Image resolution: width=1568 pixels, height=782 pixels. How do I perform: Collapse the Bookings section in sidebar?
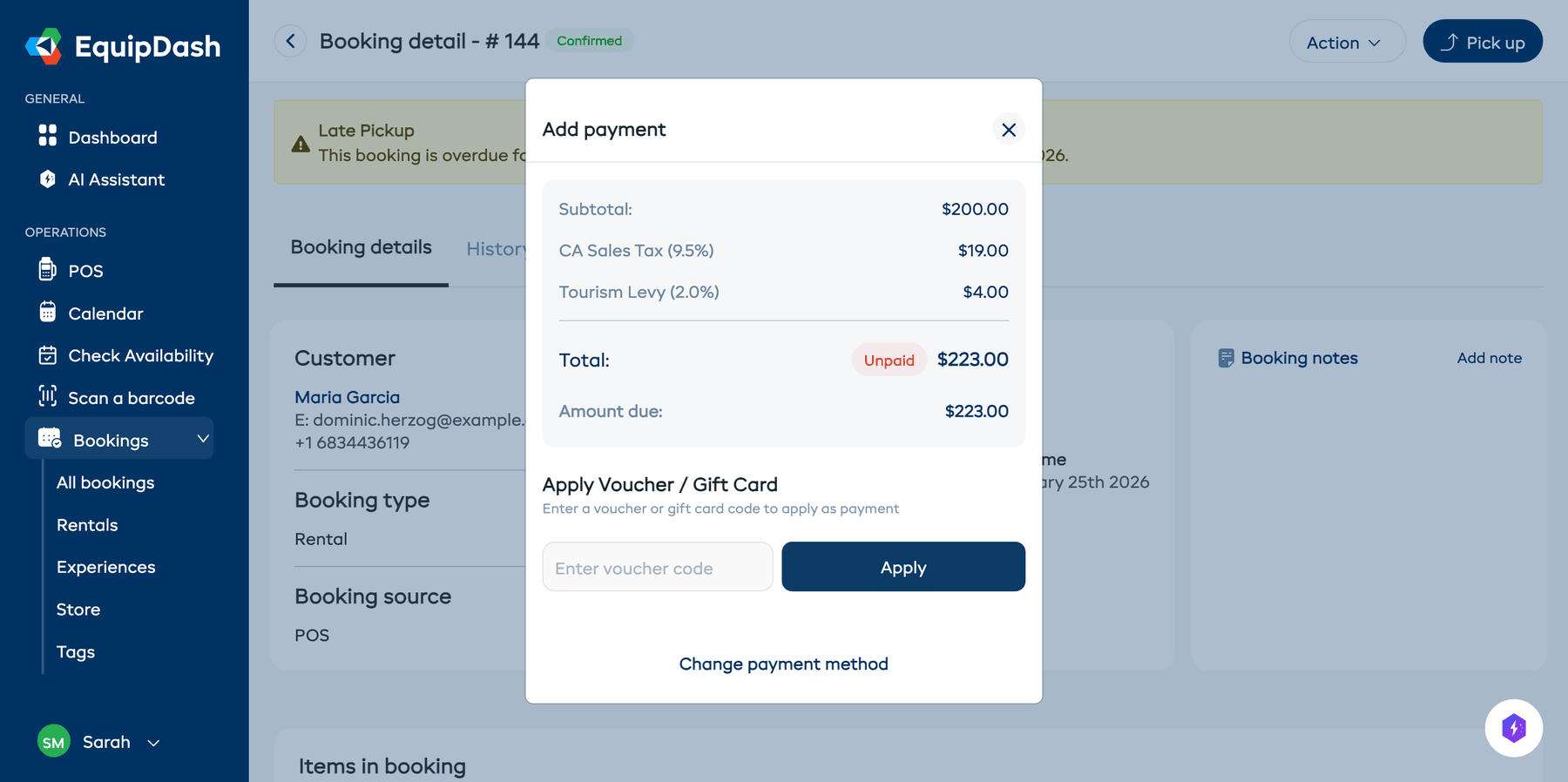tap(202, 439)
